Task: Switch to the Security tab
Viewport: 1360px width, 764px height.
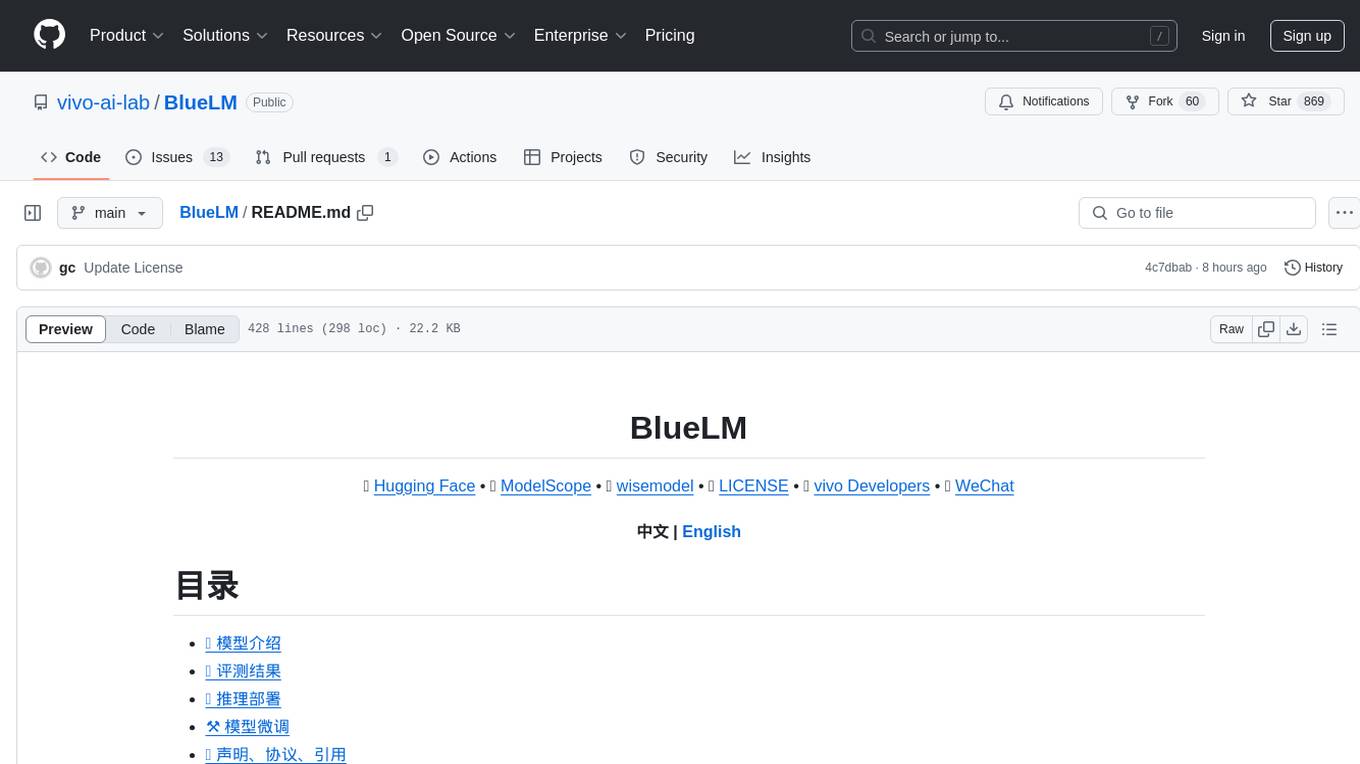Action: [669, 157]
